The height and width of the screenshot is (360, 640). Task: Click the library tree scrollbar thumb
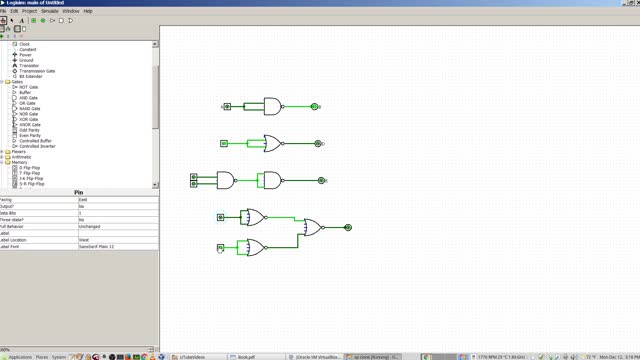pyautogui.click(x=155, y=97)
